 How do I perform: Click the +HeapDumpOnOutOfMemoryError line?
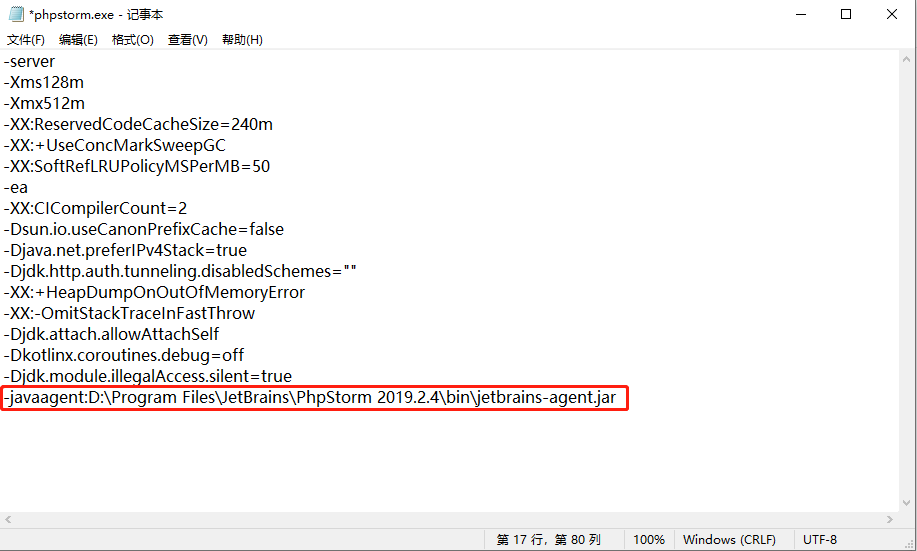(154, 293)
